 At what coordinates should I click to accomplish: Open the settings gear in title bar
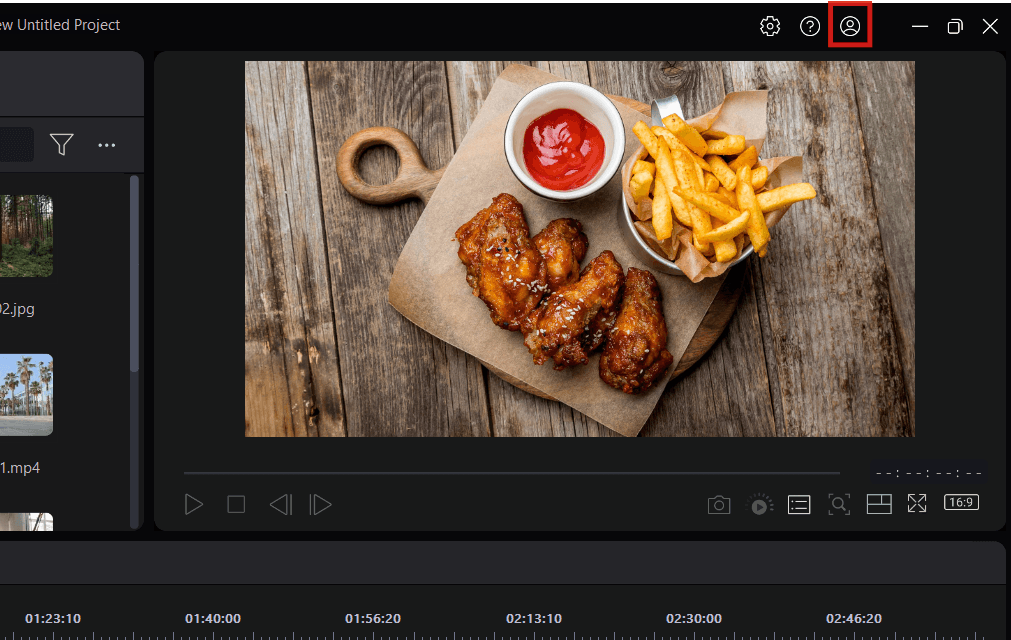pyautogui.click(x=770, y=26)
